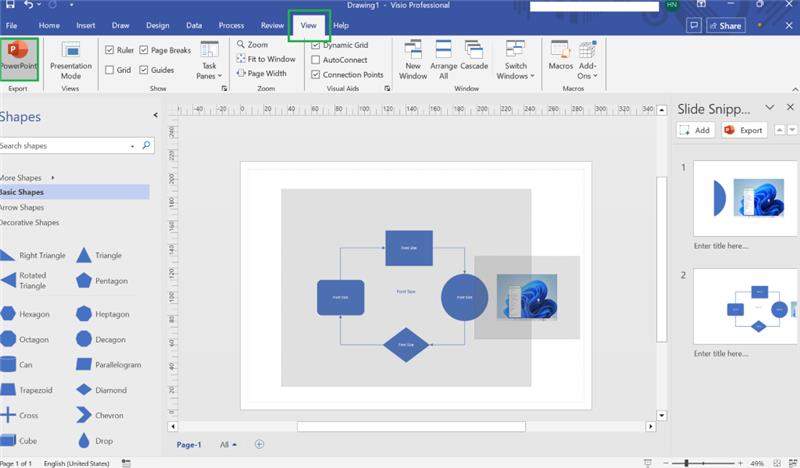Open the Comments icon
Viewport: 800px width, 468px height.
694,26
